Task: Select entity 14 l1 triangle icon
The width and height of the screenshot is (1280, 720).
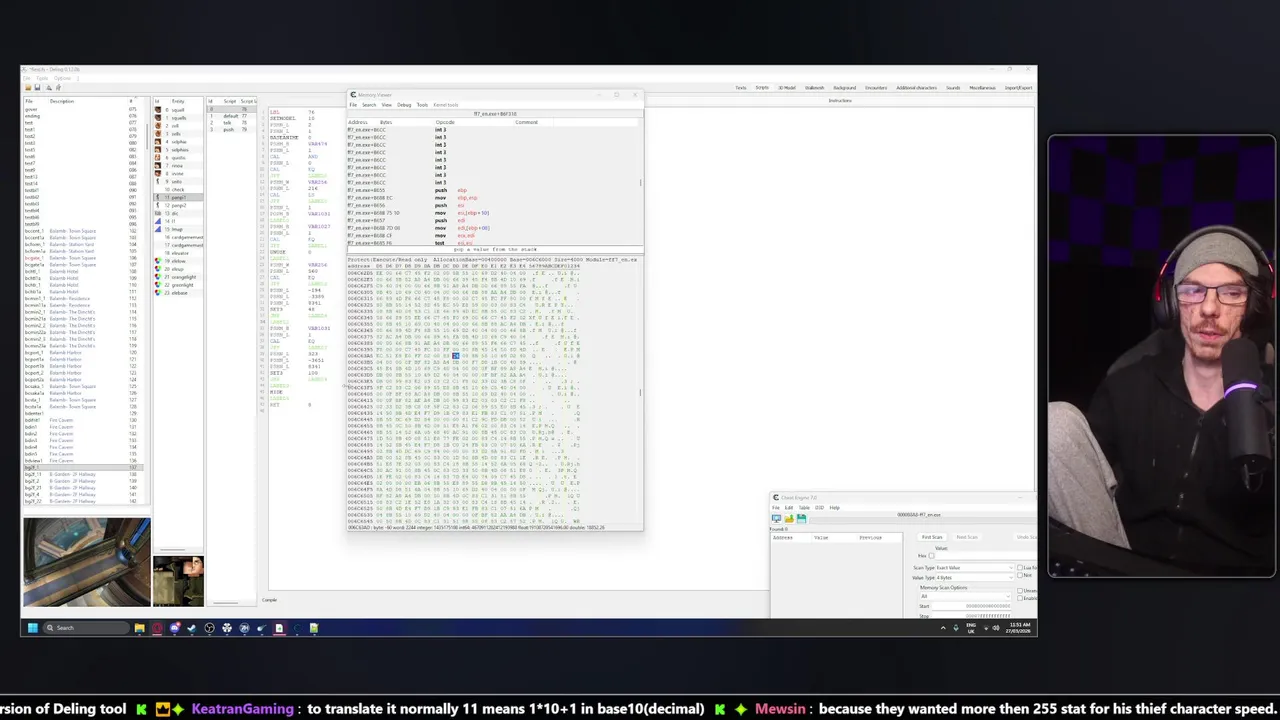Action: click(158, 221)
